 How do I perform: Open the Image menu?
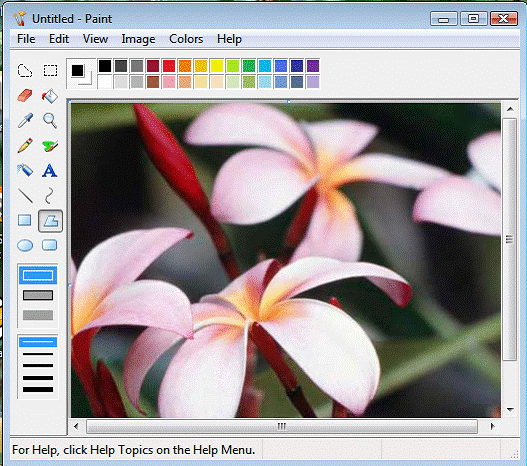[x=138, y=39]
